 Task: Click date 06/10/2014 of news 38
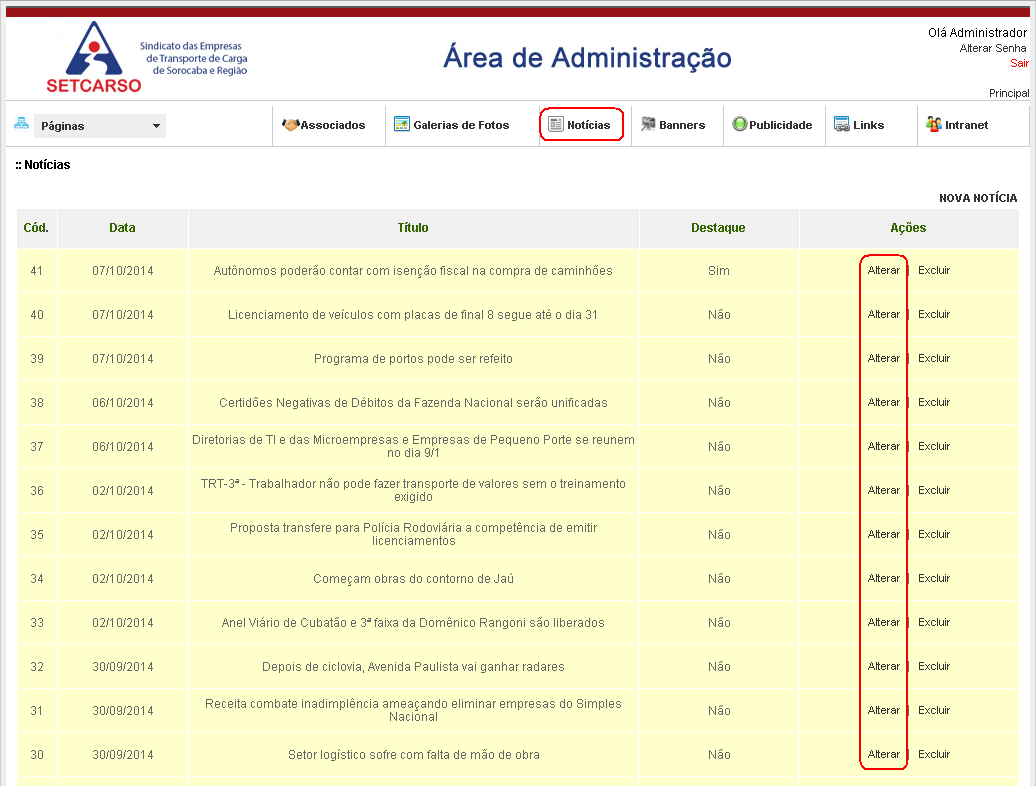(122, 403)
